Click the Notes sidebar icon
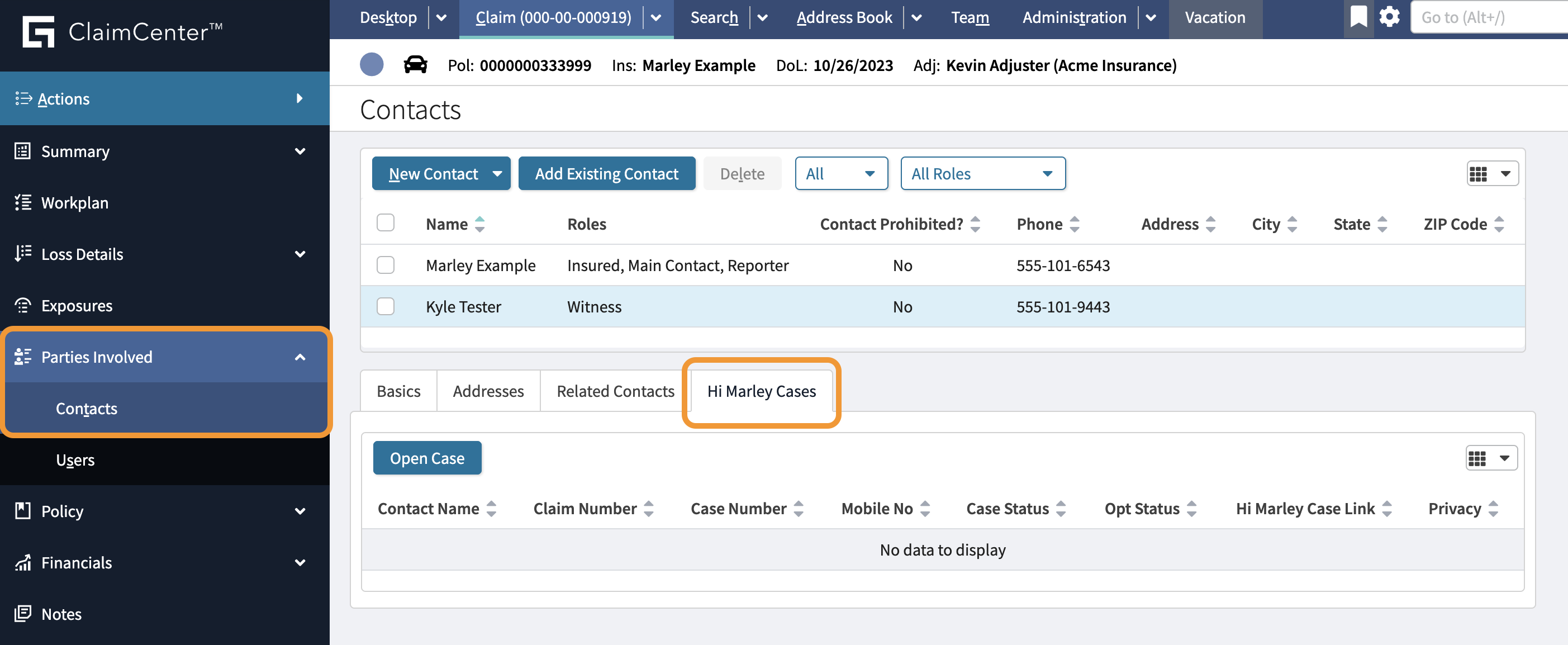This screenshot has width=1568, height=645. click(23, 614)
